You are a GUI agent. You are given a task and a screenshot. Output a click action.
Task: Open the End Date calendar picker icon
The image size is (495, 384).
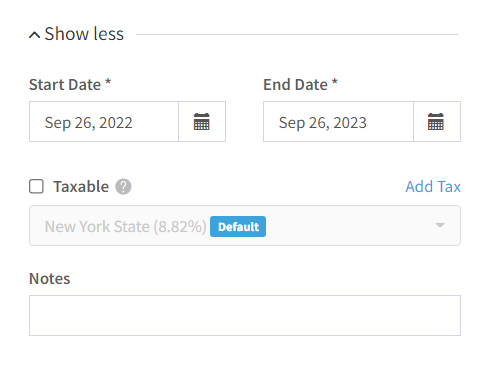436,122
